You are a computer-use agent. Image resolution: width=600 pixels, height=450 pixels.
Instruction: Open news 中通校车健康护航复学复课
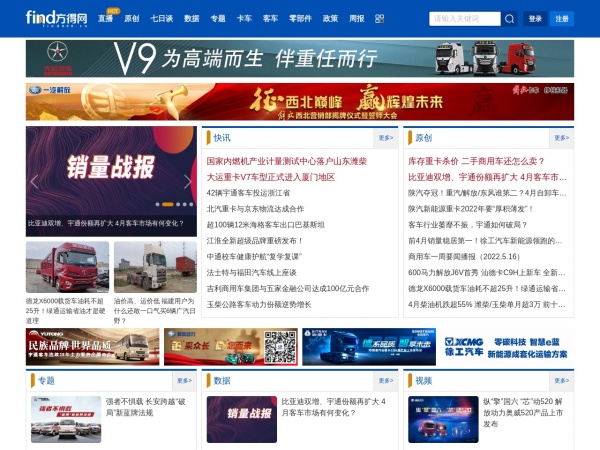tap(254, 257)
